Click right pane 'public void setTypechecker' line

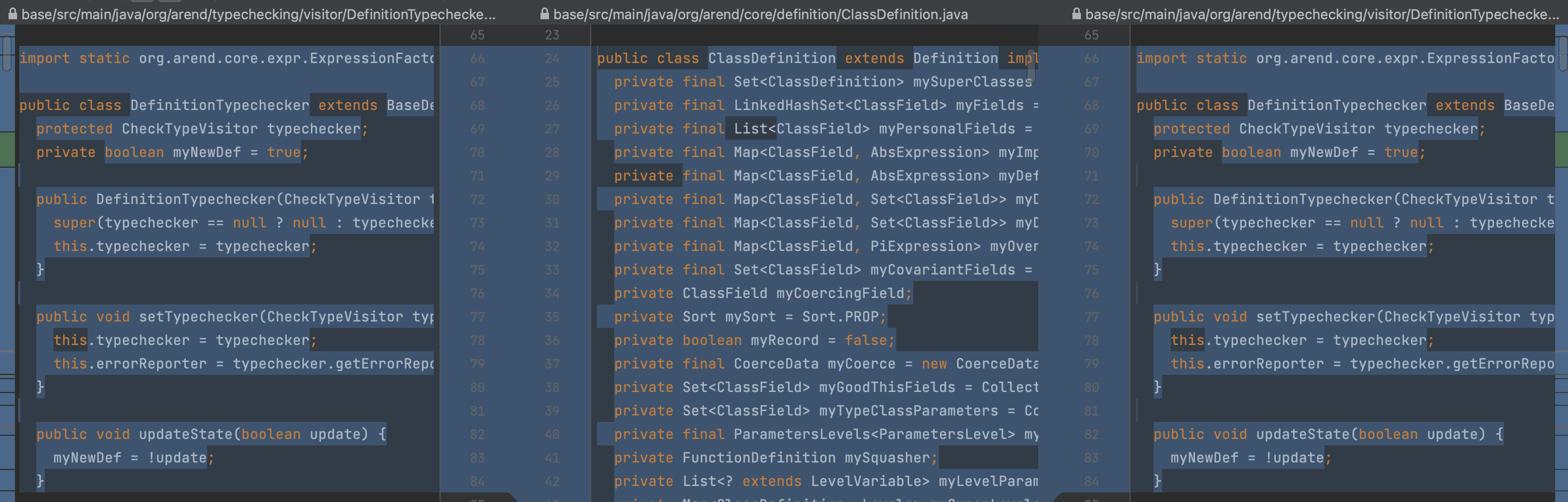pyautogui.click(x=1354, y=317)
